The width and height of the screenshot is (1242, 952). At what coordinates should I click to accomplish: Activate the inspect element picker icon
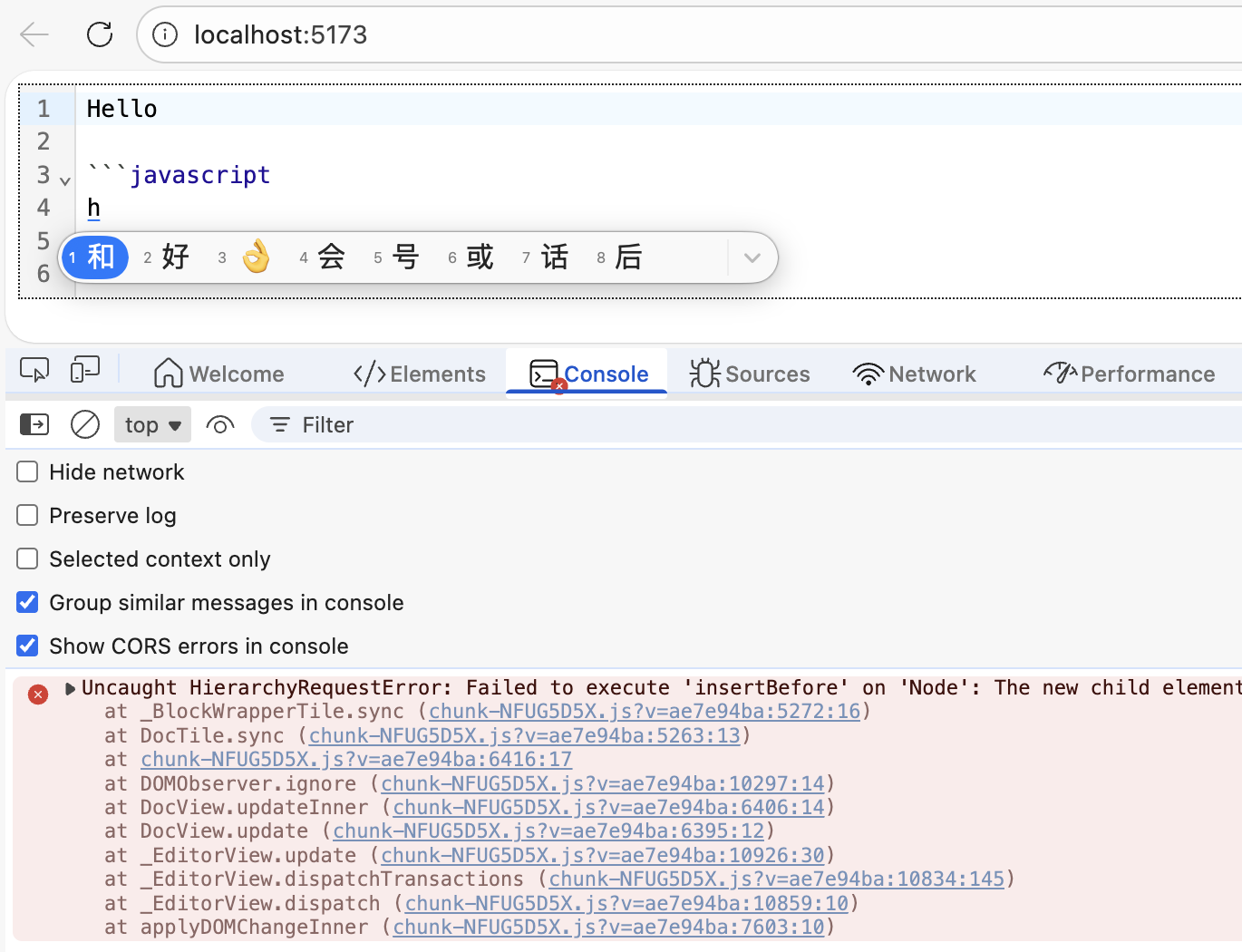coord(34,371)
